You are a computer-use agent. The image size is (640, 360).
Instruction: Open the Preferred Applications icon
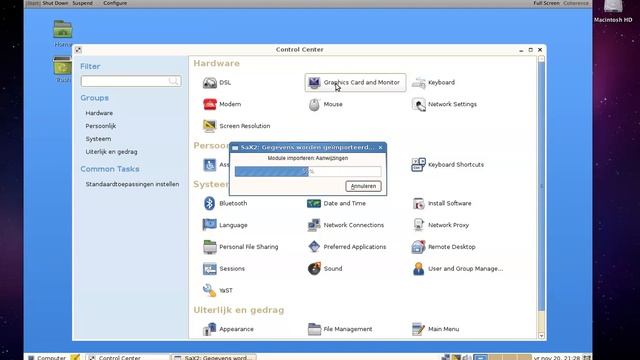347,247
